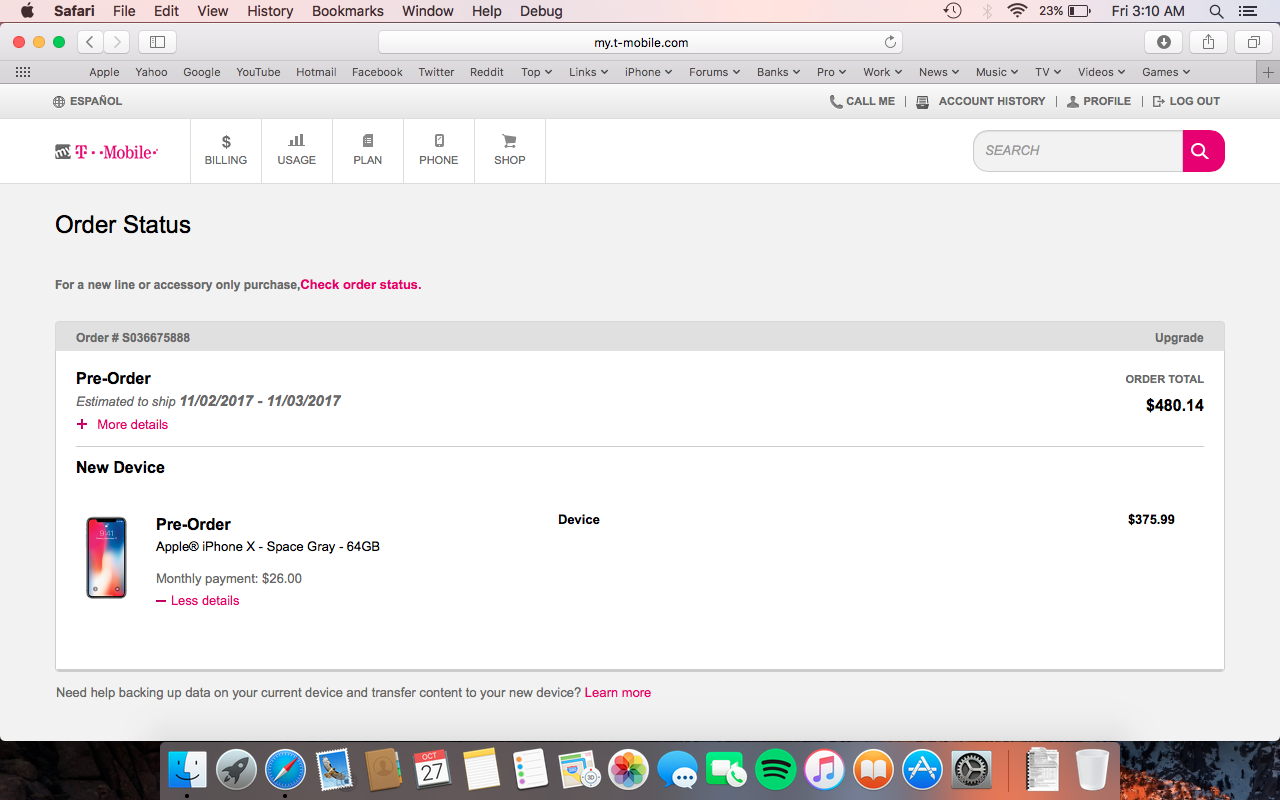Click the Call Me link
The height and width of the screenshot is (800, 1280).
pos(862,101)
